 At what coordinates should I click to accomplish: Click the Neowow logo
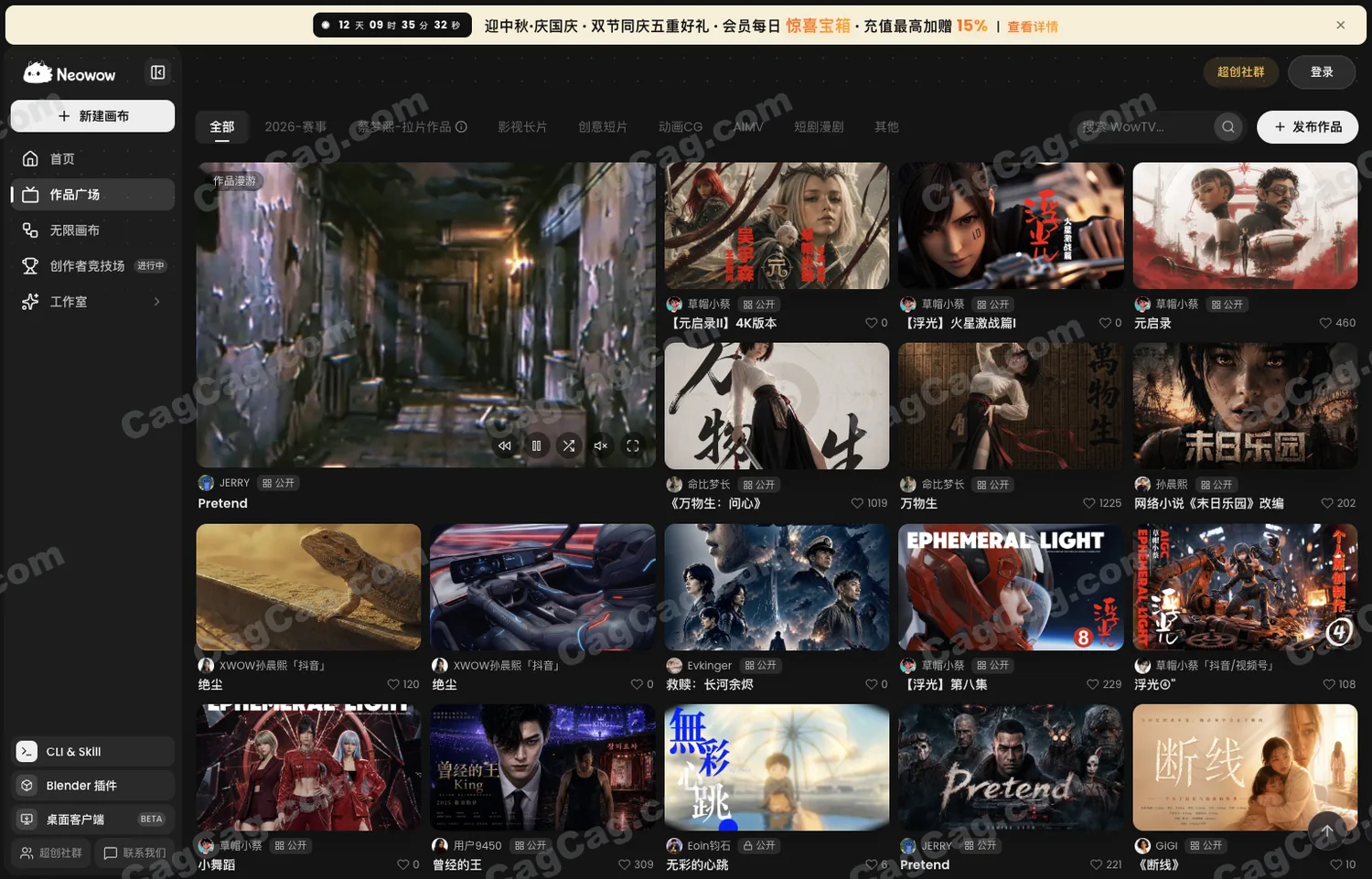pyautogui.click(x=70, y=73)
